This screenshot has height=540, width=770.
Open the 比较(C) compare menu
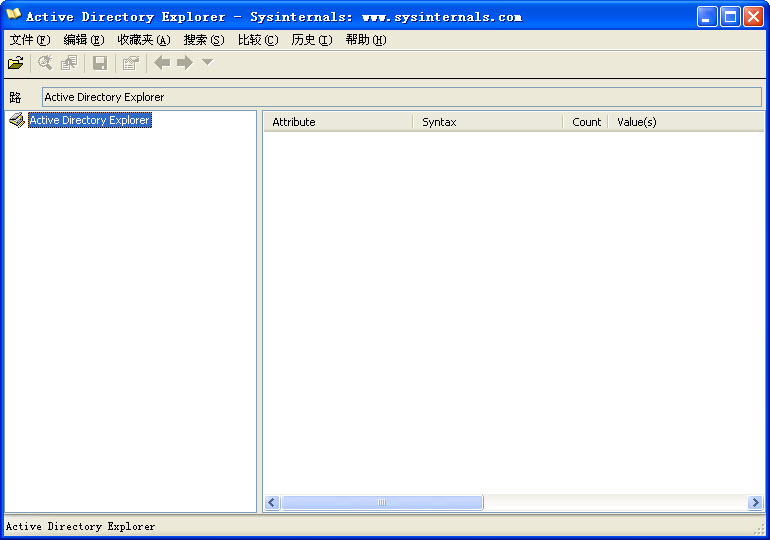click(257, 40)
